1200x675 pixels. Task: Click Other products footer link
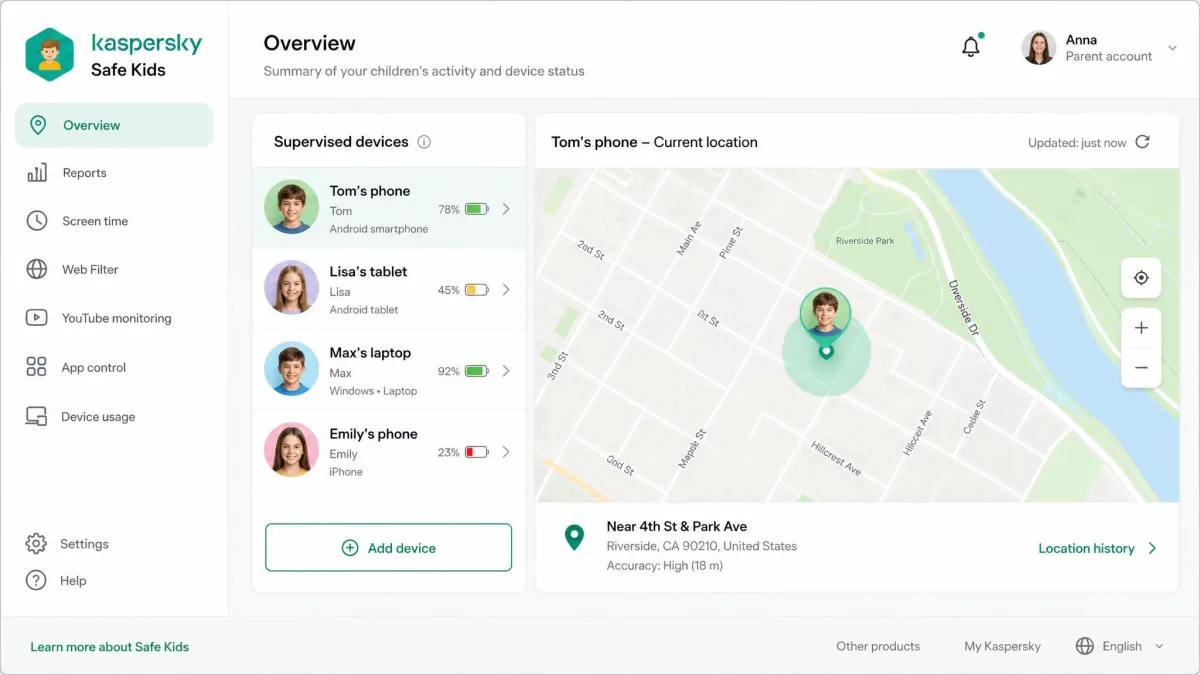click(x=878, y=647)
